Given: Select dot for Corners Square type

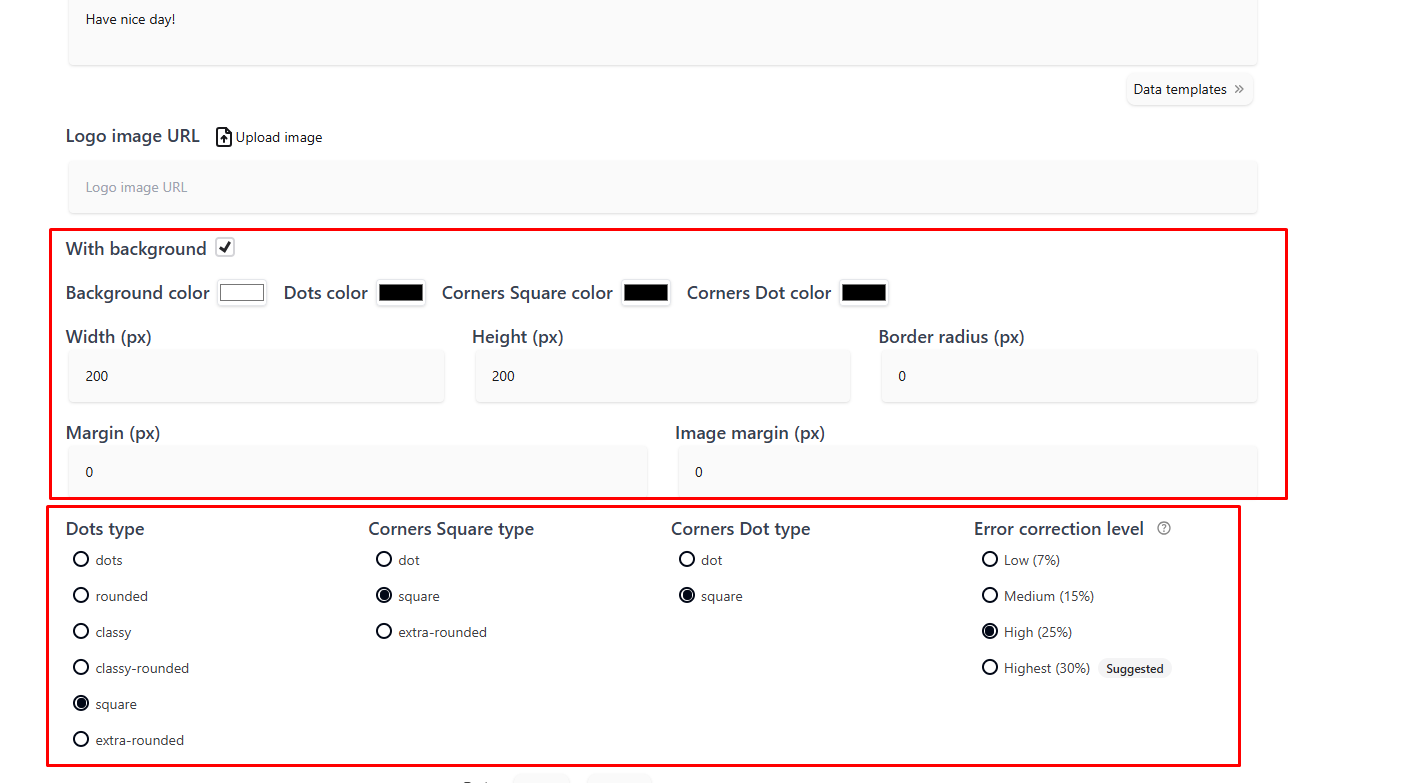Looking at the screenshot, I should [x=384, y=559].
